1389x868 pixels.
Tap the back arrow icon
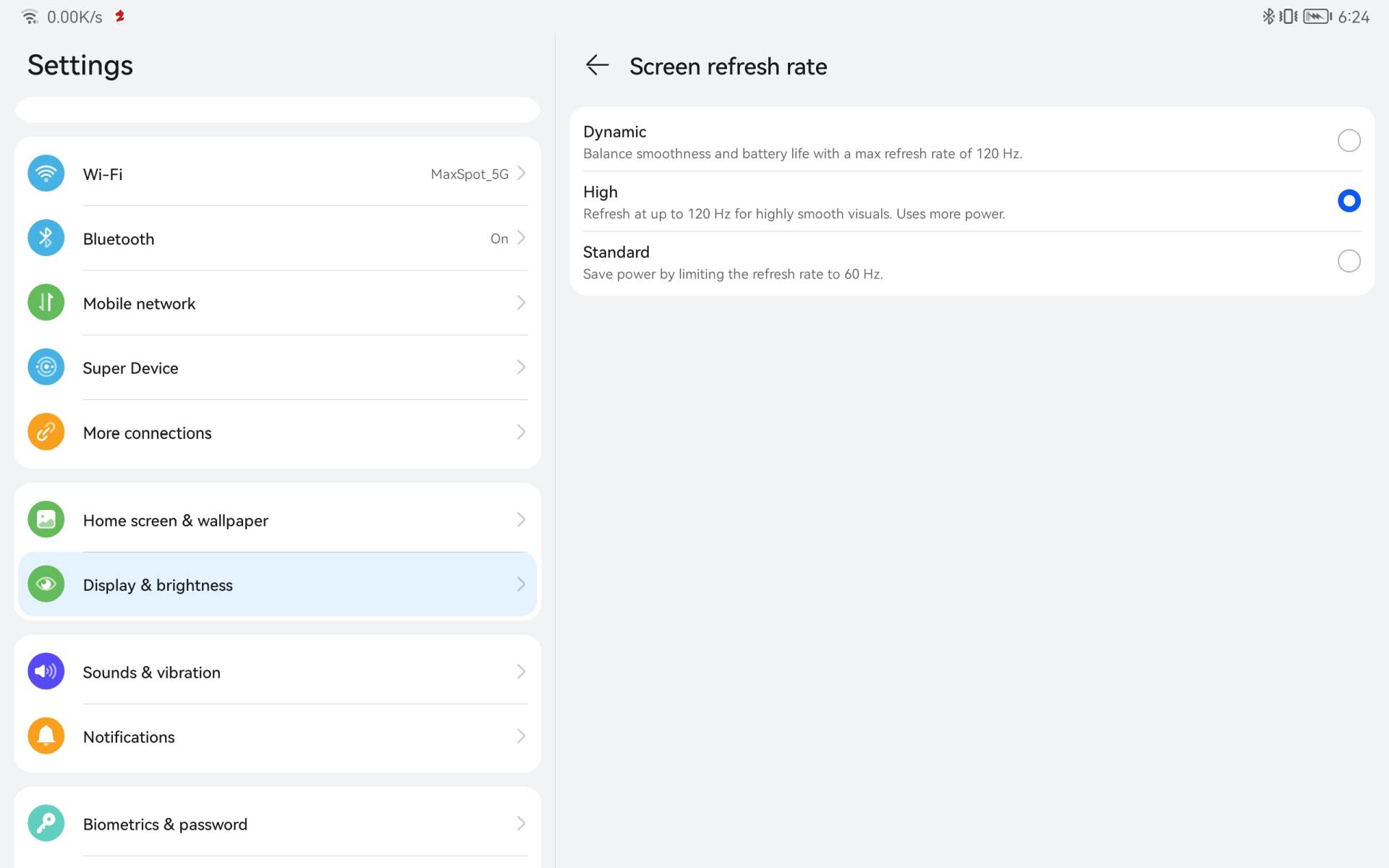pyautogui.click(x=597, y=65)
